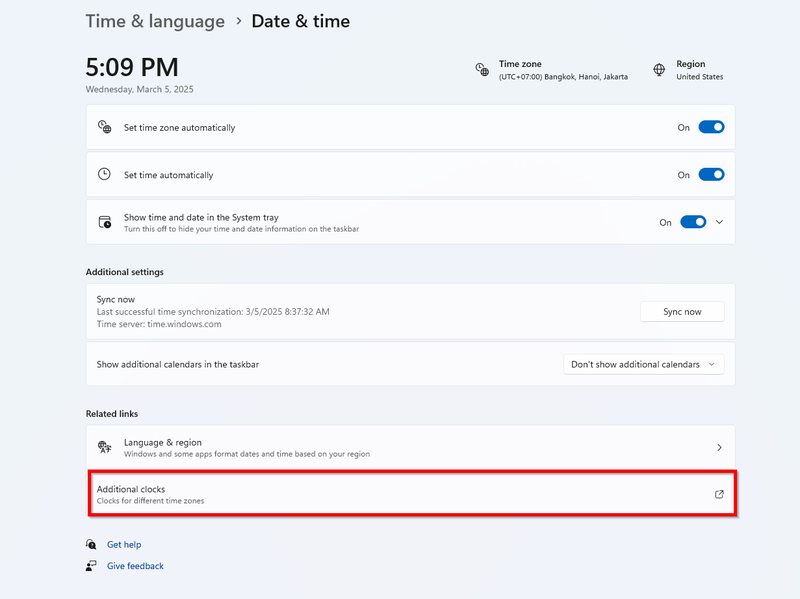Click the clock icon beside Set time automatically

(104, 174)
